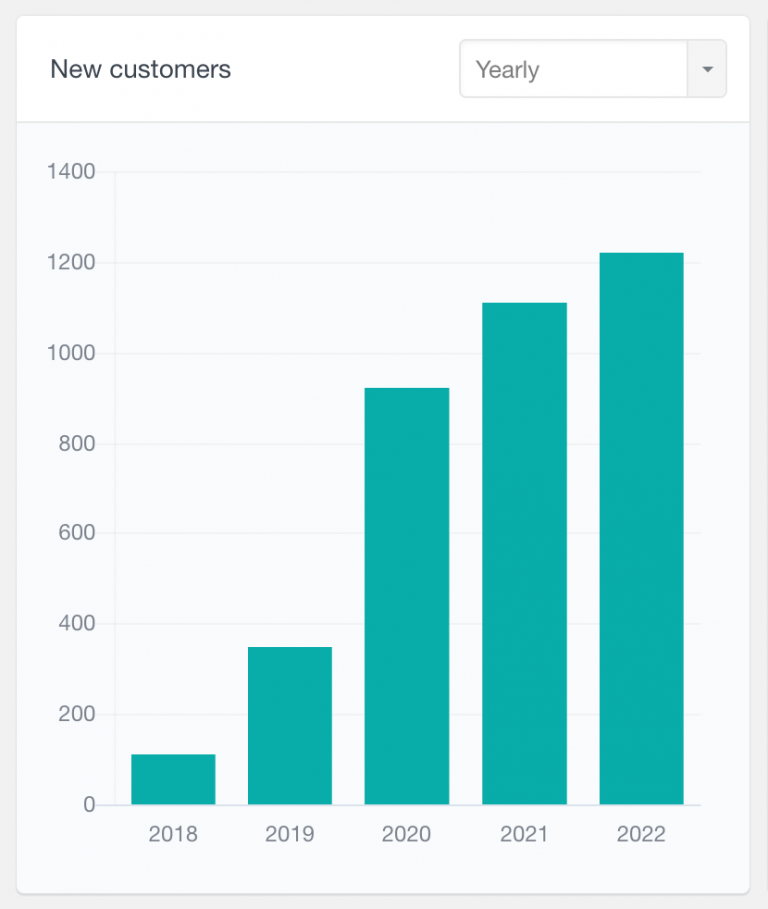Click the New customers panel title
This screenshot has height=909, width=768.
tap(140, 69)
